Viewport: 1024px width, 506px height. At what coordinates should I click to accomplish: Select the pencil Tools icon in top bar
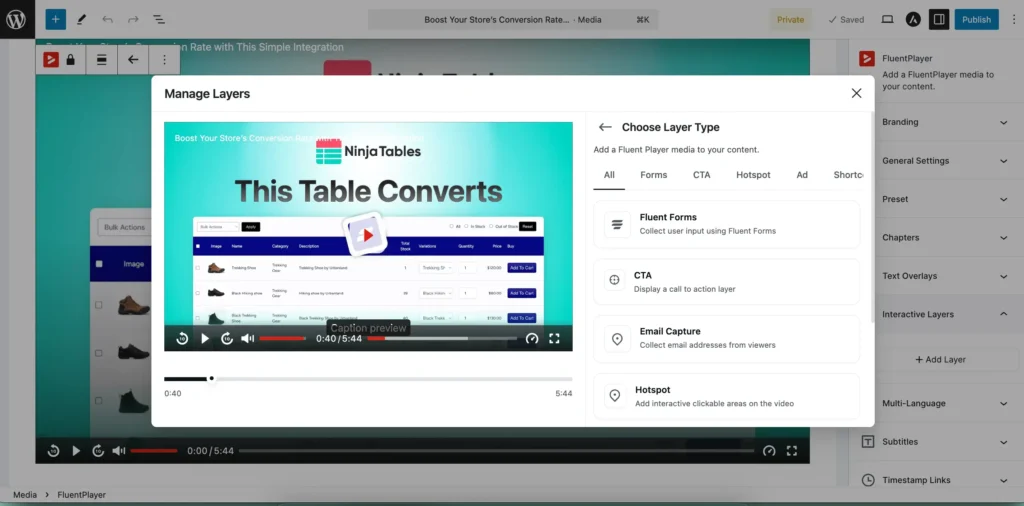tap(82, 20)
